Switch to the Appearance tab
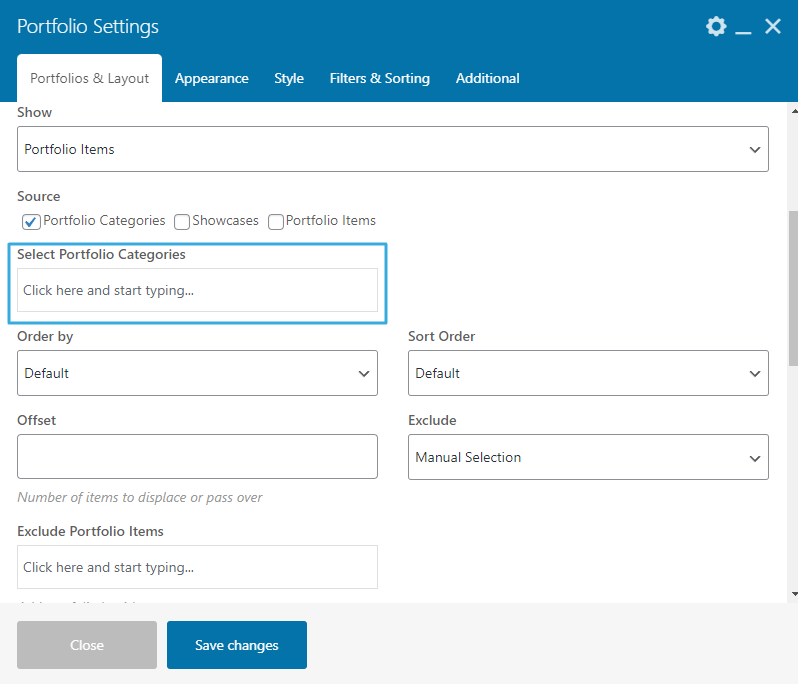 (x=211, y=78)
